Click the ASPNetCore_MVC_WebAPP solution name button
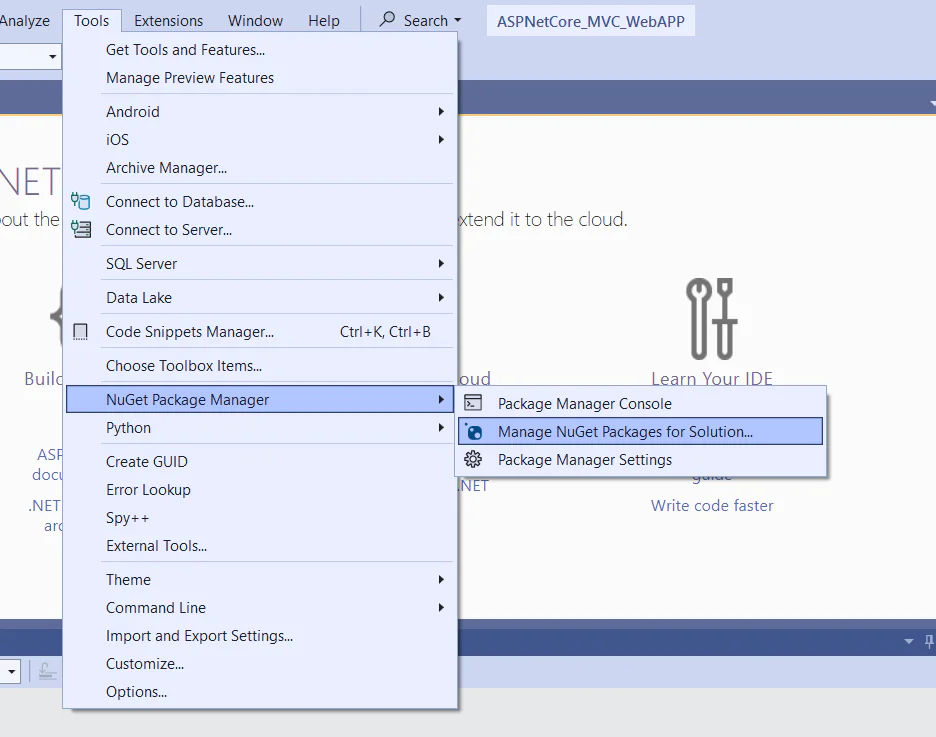The image size is (936, 737). [x=591, y=21]
